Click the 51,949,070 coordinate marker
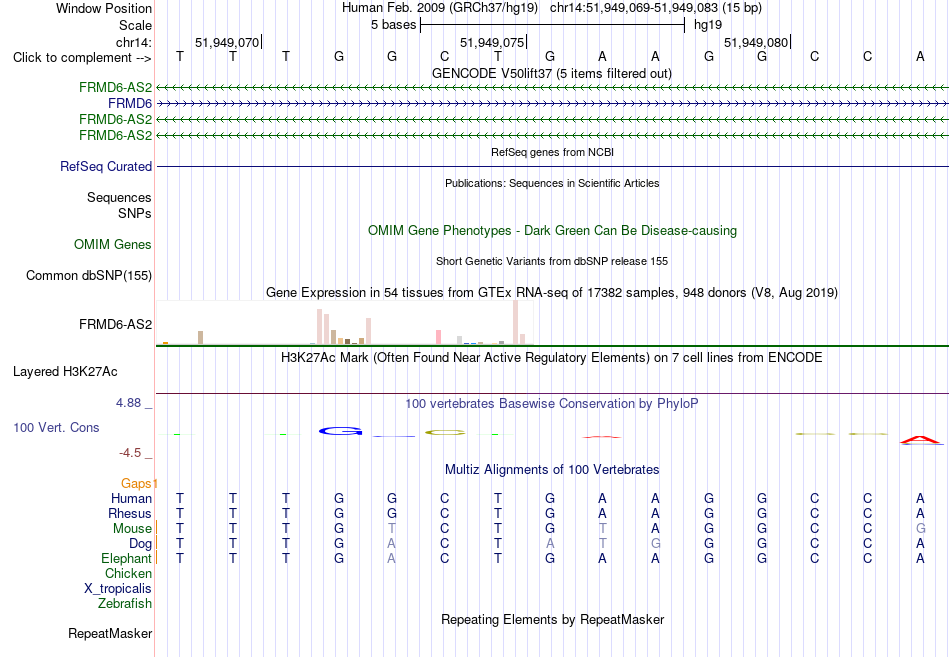Image resolution: width=950 pixels, height=657 pixels. [x=227, y=42]
